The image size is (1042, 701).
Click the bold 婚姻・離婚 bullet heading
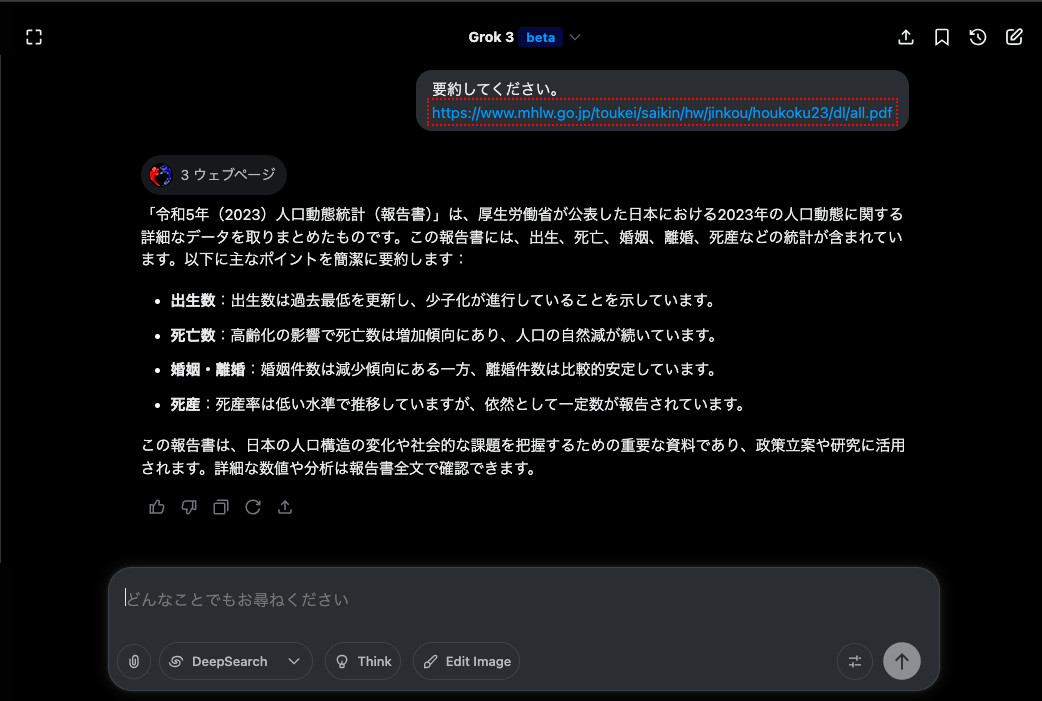pyautogui.click(x=208, y=369)
